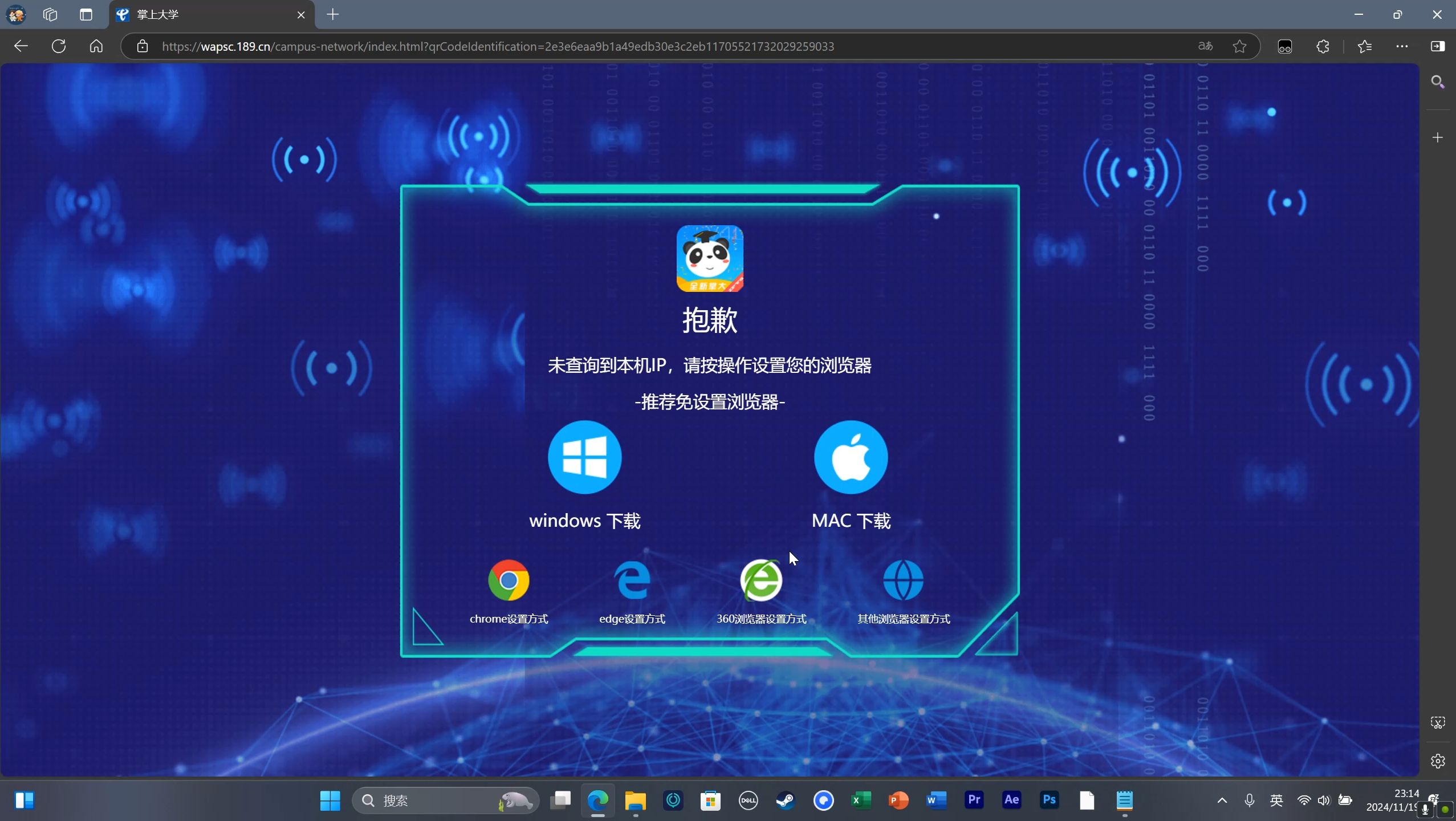Open the taskbar clock showing 23:14
Screen dimensions: 1456x821
pyautogui.click(x=1392, y=800)
